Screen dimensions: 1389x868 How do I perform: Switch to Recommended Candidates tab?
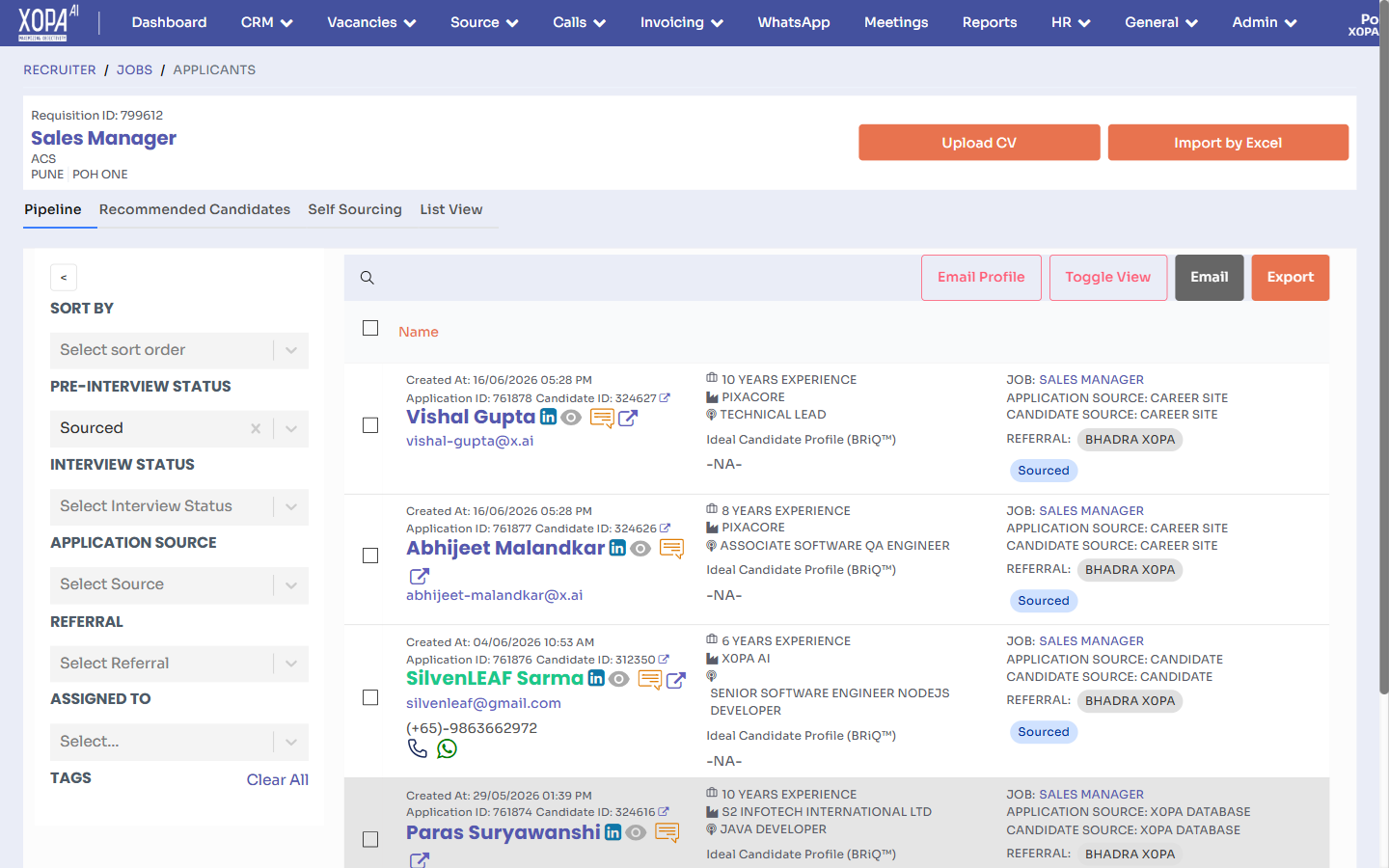coord(195,209)
